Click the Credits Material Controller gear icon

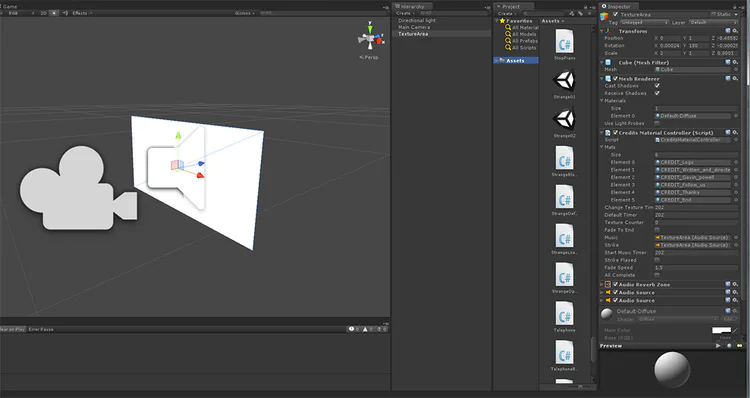pos(735,133)
